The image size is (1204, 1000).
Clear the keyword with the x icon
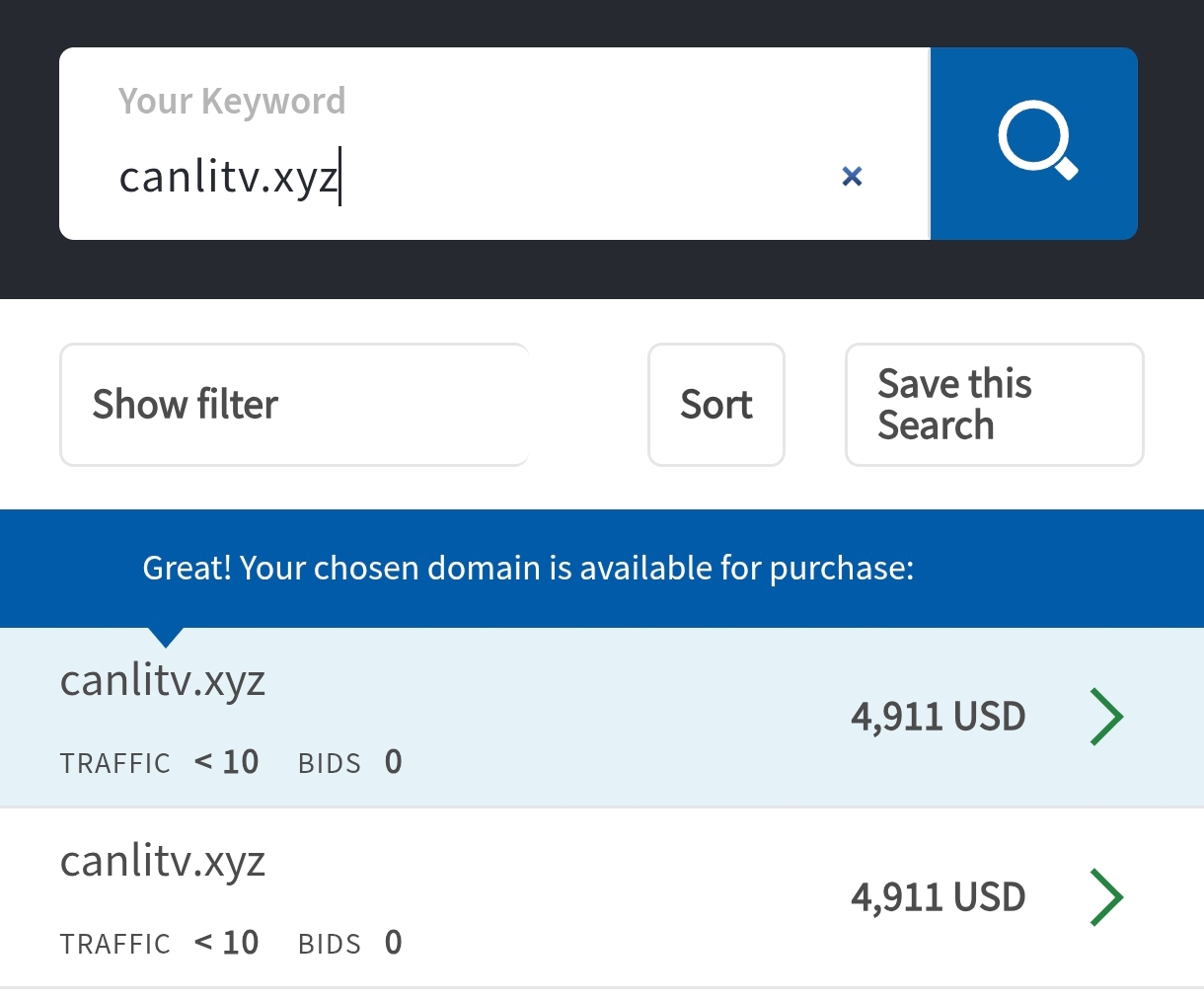coord(852,177)
